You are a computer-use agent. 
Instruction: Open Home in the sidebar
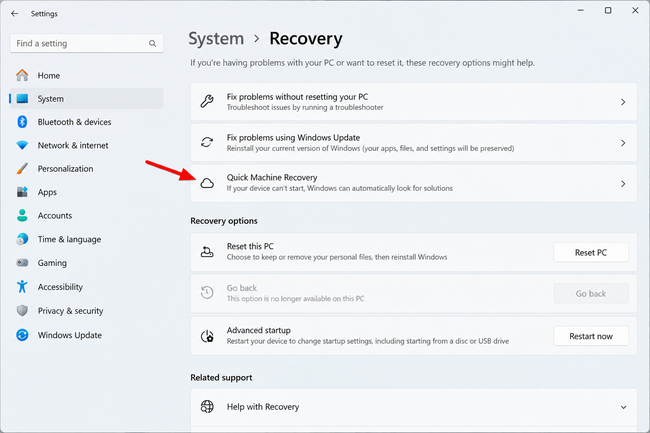click(x=87, y=75)
